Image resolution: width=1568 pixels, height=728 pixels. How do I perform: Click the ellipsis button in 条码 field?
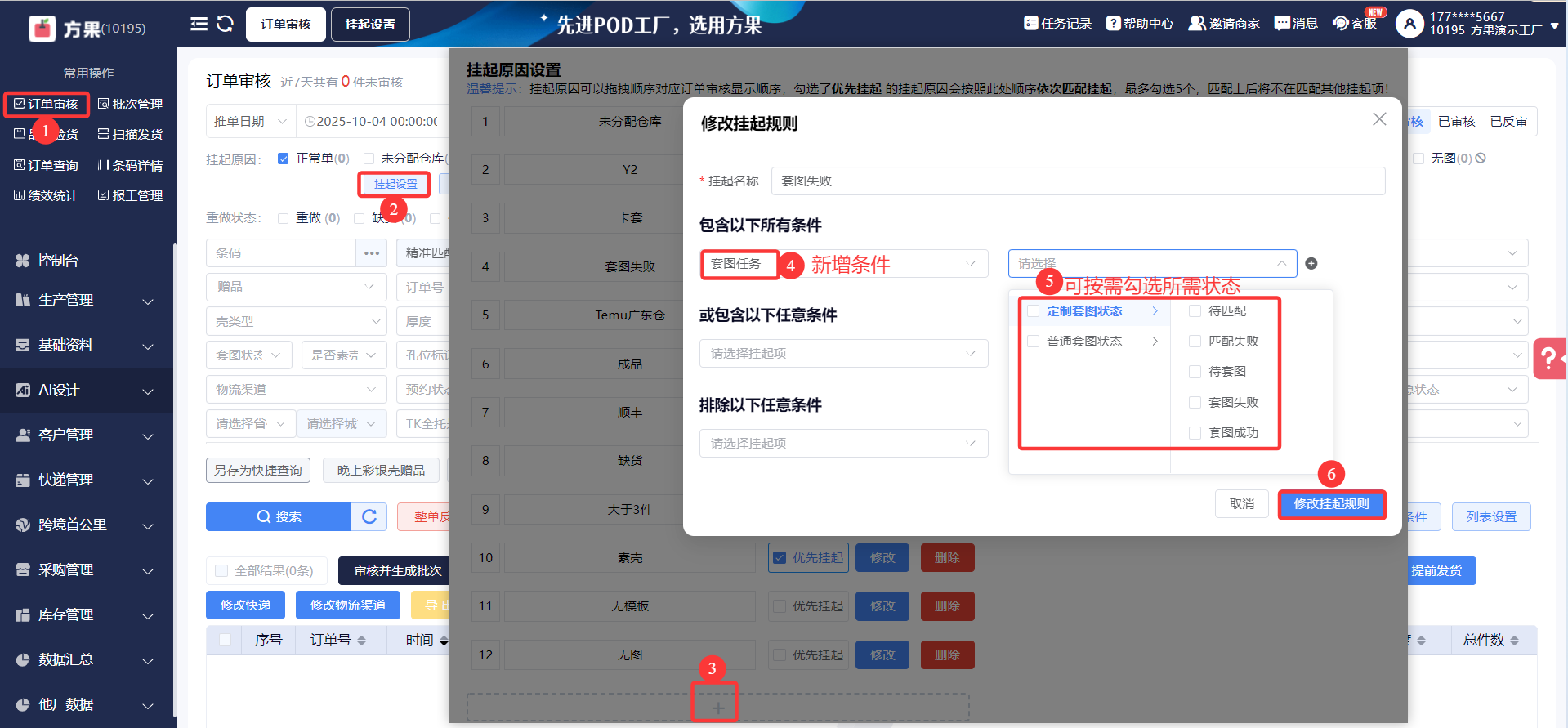pyautogui.click(x=372, y=253)
